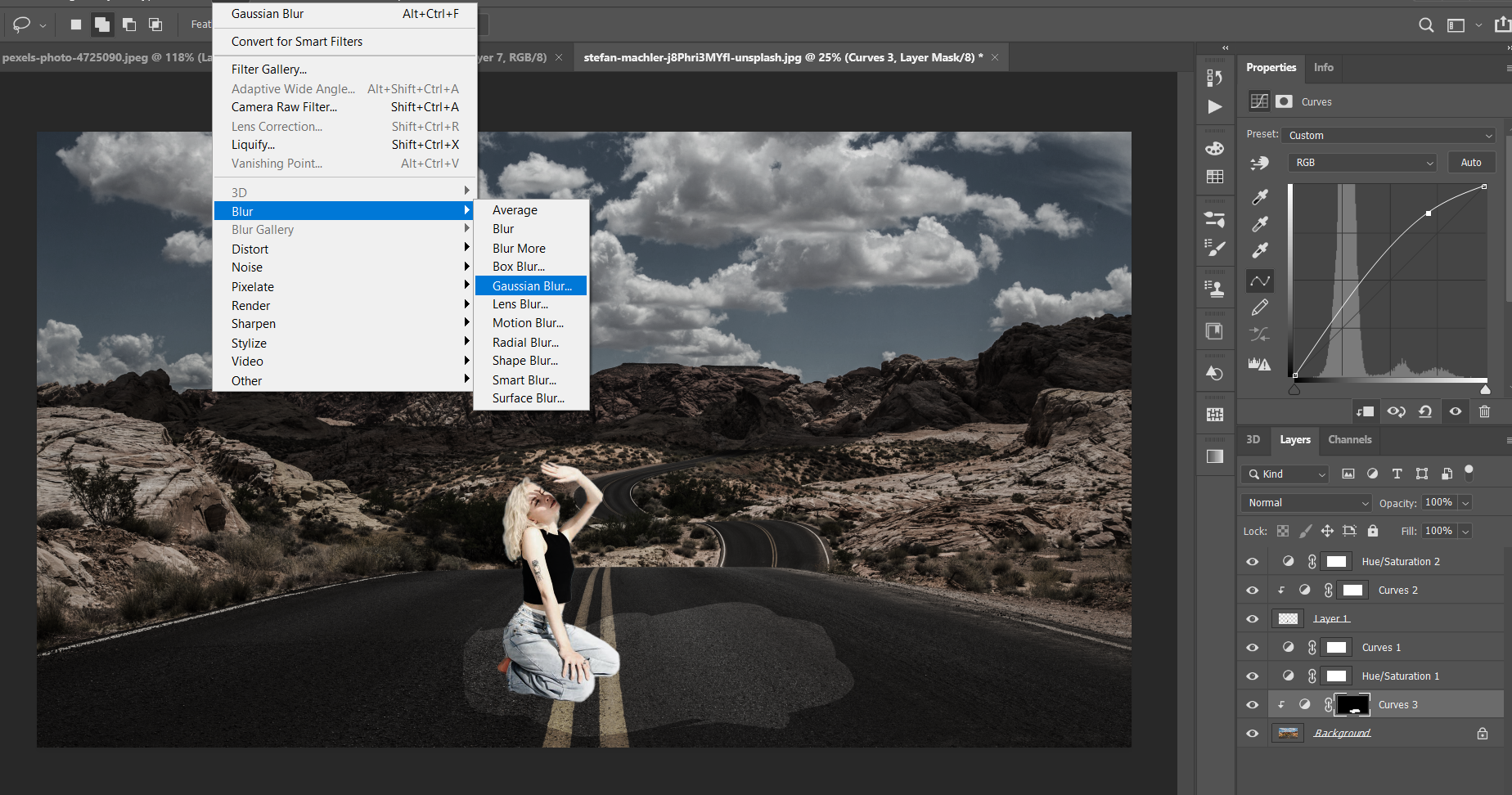Select the Curves 3 layer mask thumbnail
Viewport: 1512px width, 795px height.
click(x=1352, y=704)
